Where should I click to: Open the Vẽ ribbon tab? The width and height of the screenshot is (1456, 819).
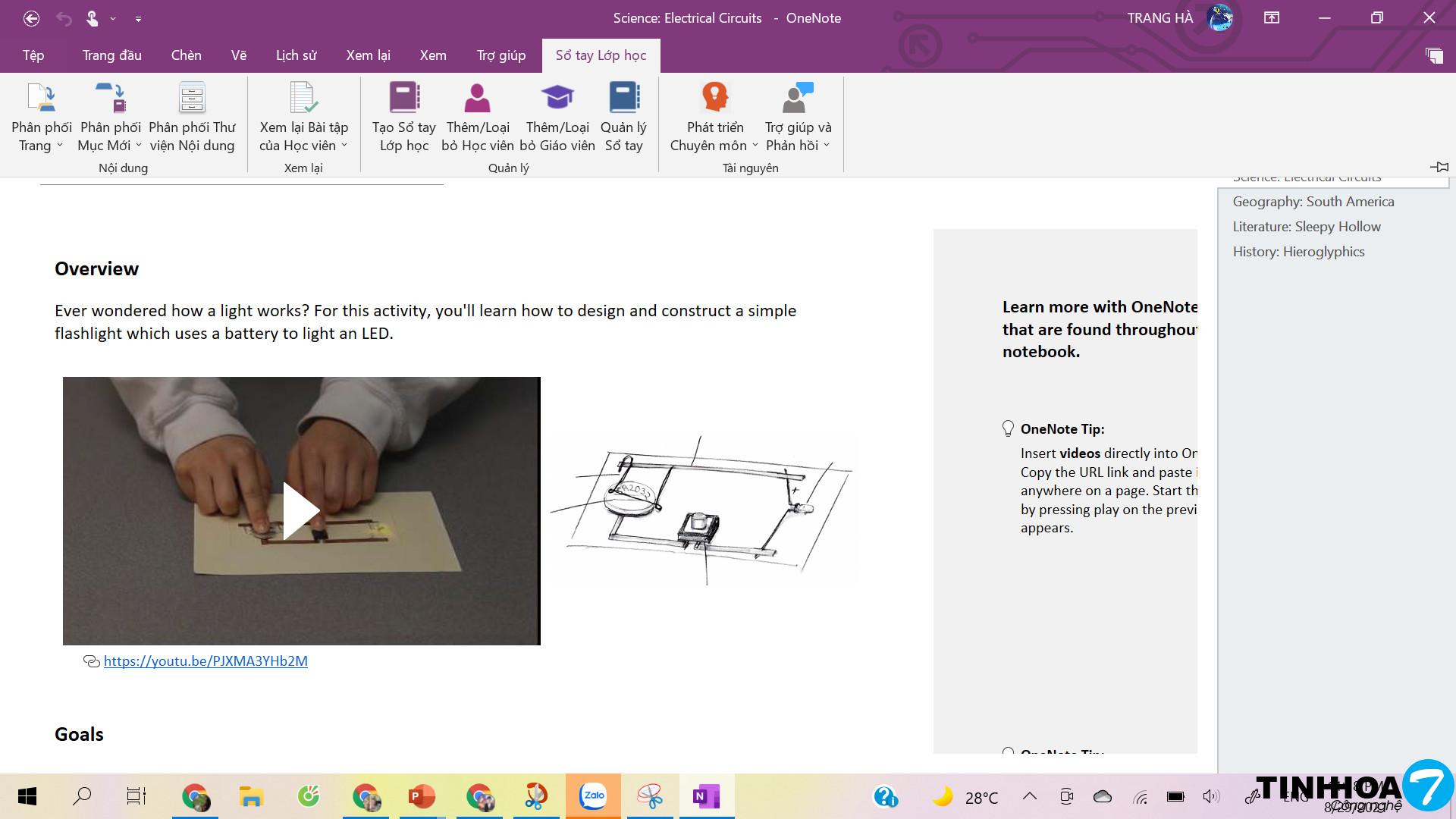pyautogui.click(x=239, y=55)
